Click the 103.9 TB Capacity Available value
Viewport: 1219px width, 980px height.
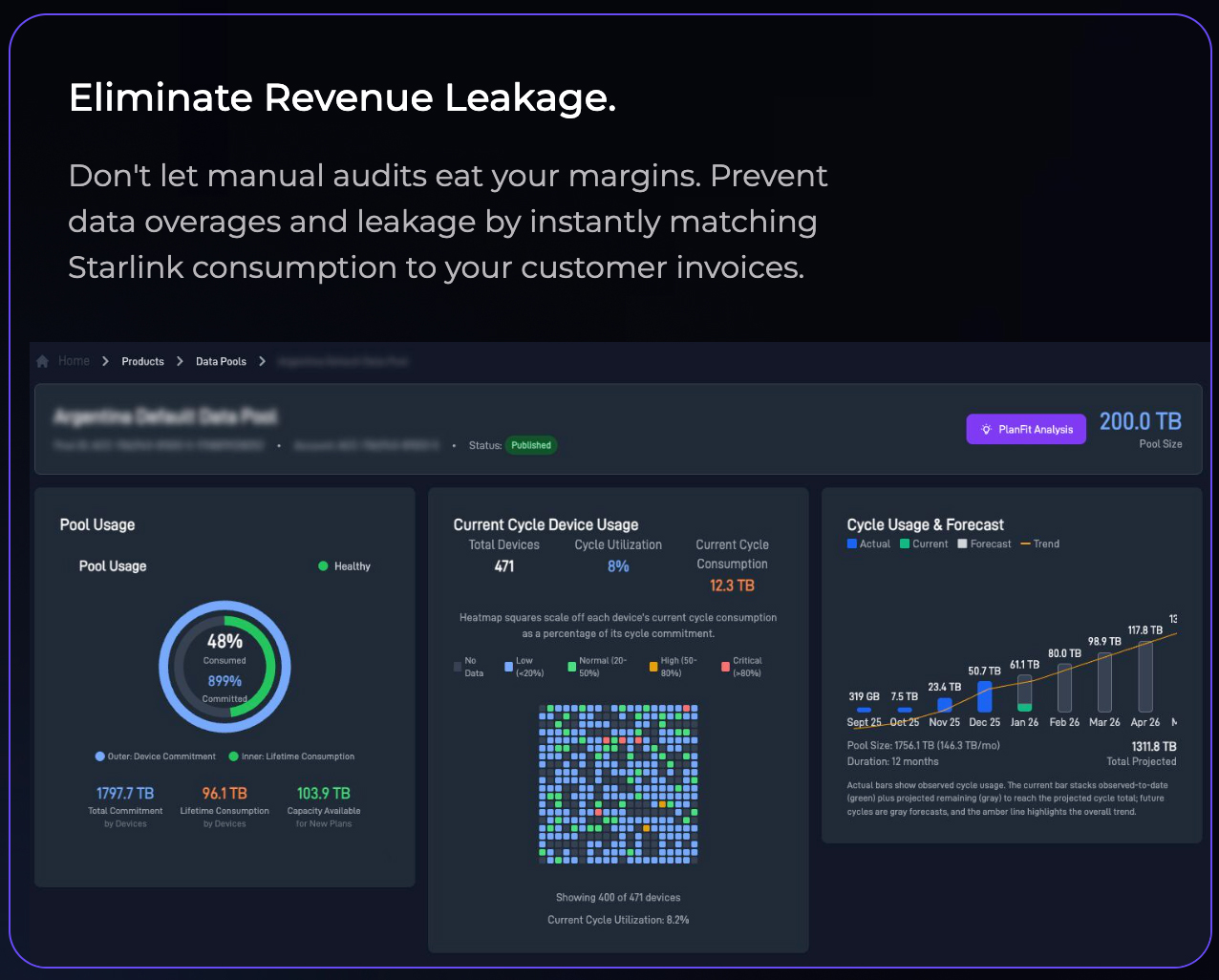tap(324, 793)
